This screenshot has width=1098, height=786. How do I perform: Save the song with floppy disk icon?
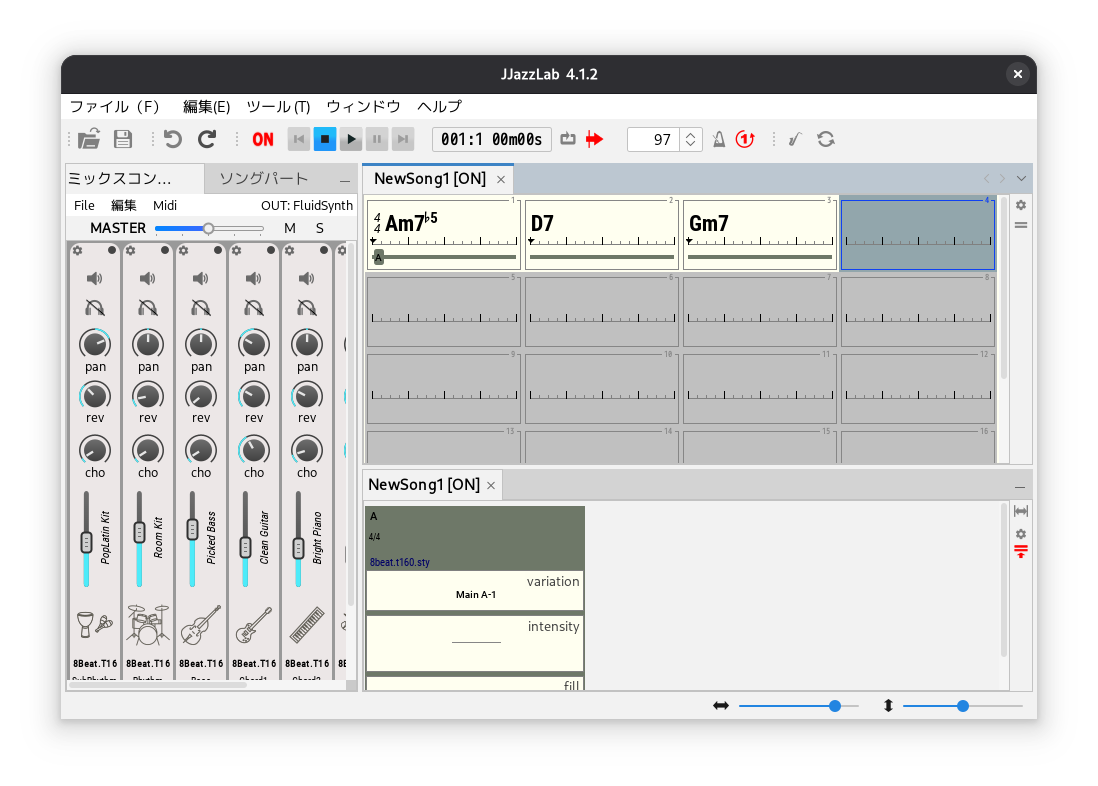[123, 139]
